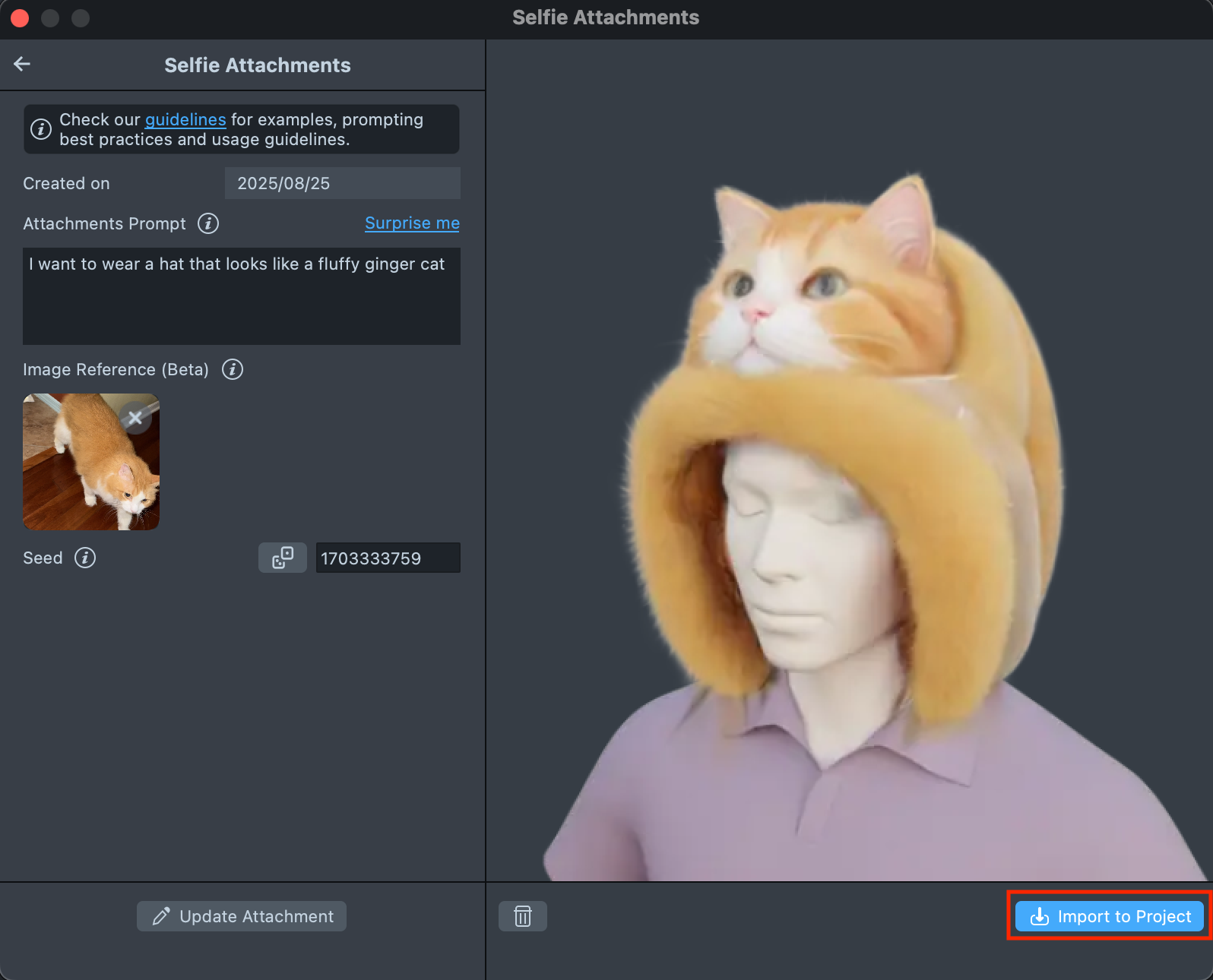Open the guidelines link
Screen dimensions: 1213x980
(x=185, y=120)
